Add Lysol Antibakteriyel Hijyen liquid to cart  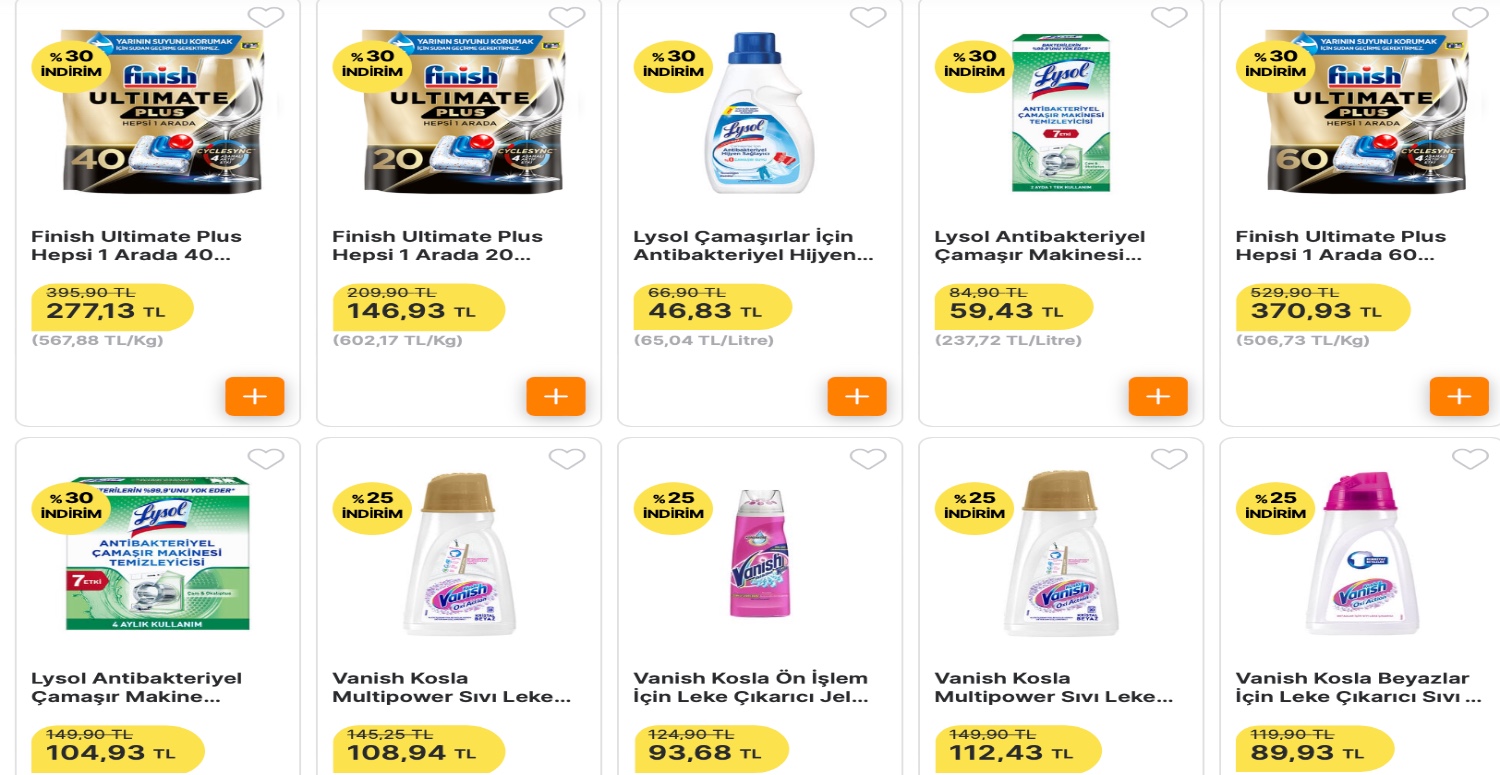point(856,396)
